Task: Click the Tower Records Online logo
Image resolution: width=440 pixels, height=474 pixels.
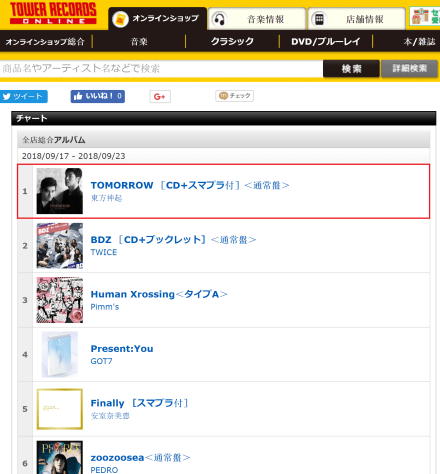Action: [53, 14]
